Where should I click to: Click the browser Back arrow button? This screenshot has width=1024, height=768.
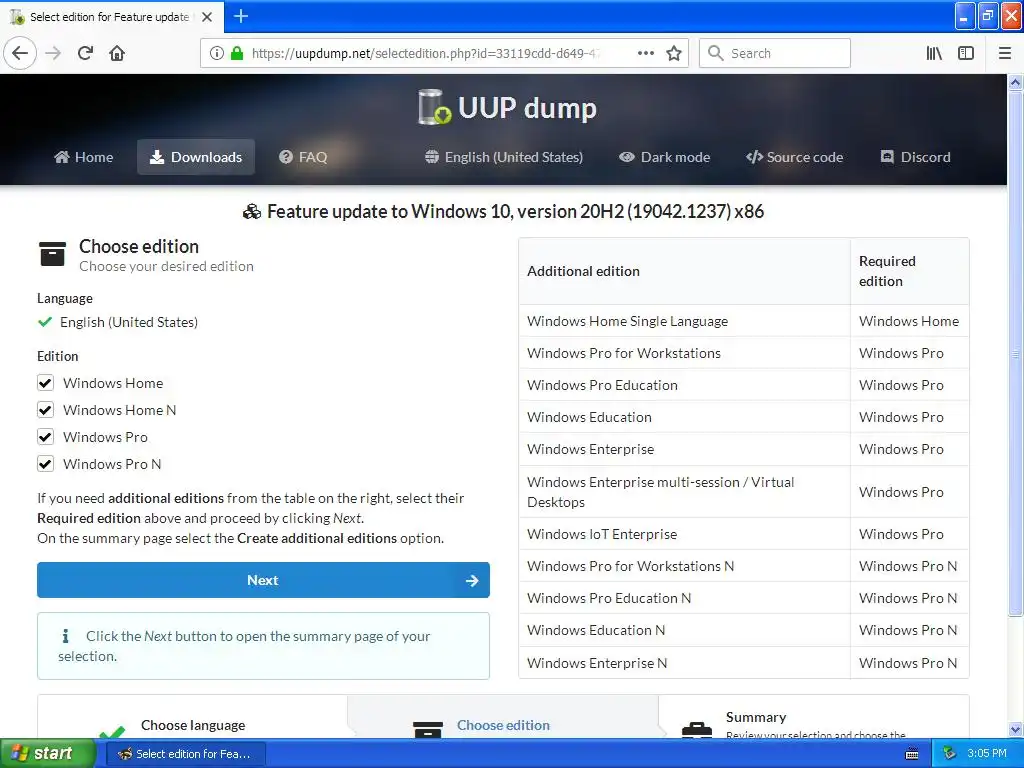[20, 53]
